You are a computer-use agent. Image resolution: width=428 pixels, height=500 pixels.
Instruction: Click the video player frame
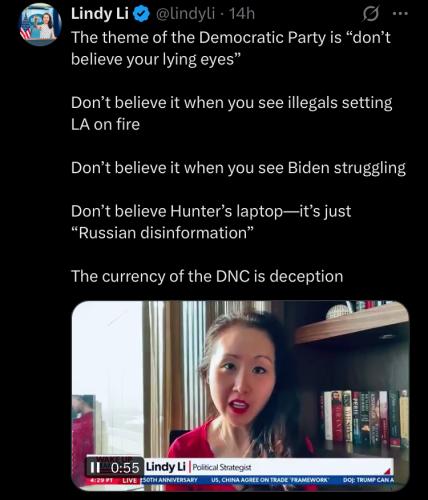coord(240,396)
